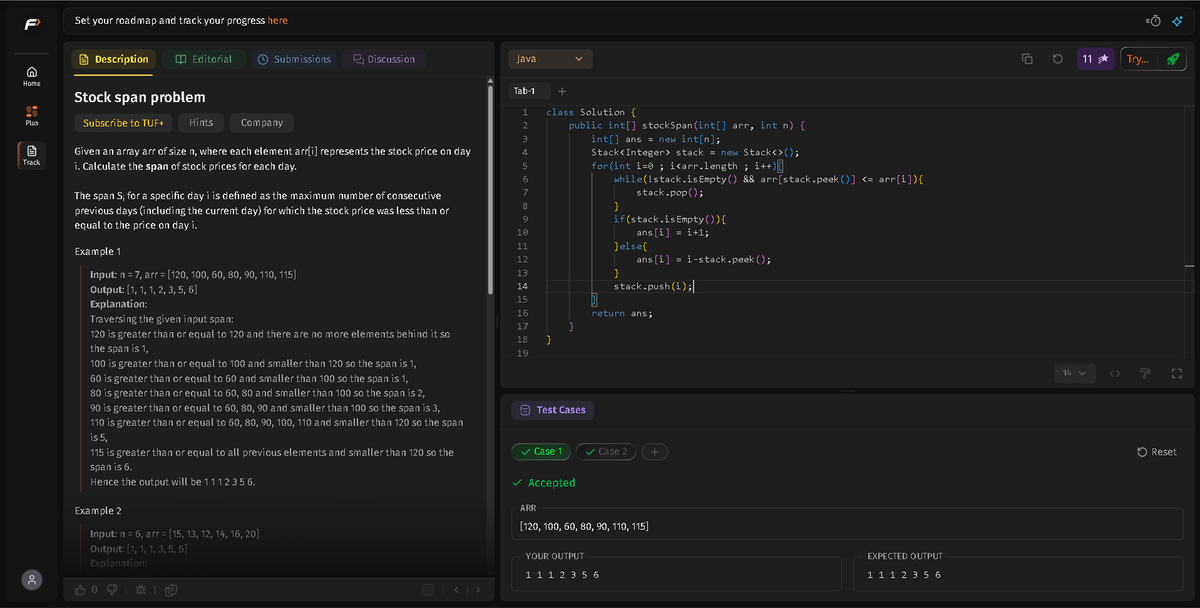
Task: Click code line 'ans[i] = i+1;'
Action: click(673, 232)
